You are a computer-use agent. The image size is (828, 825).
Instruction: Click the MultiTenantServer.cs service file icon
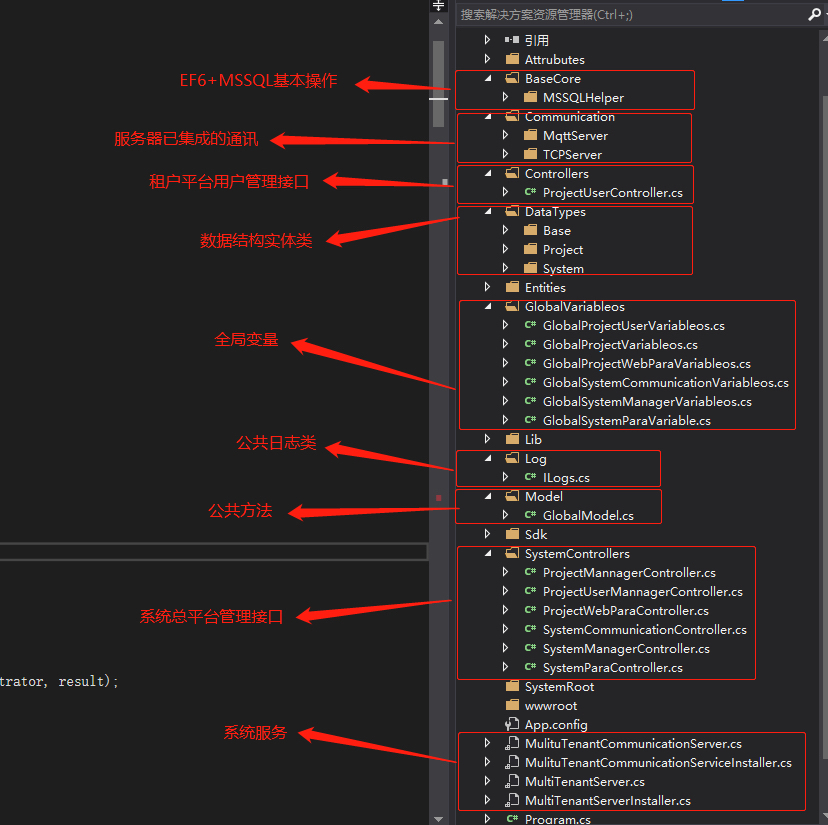click(x=512, y=782)
